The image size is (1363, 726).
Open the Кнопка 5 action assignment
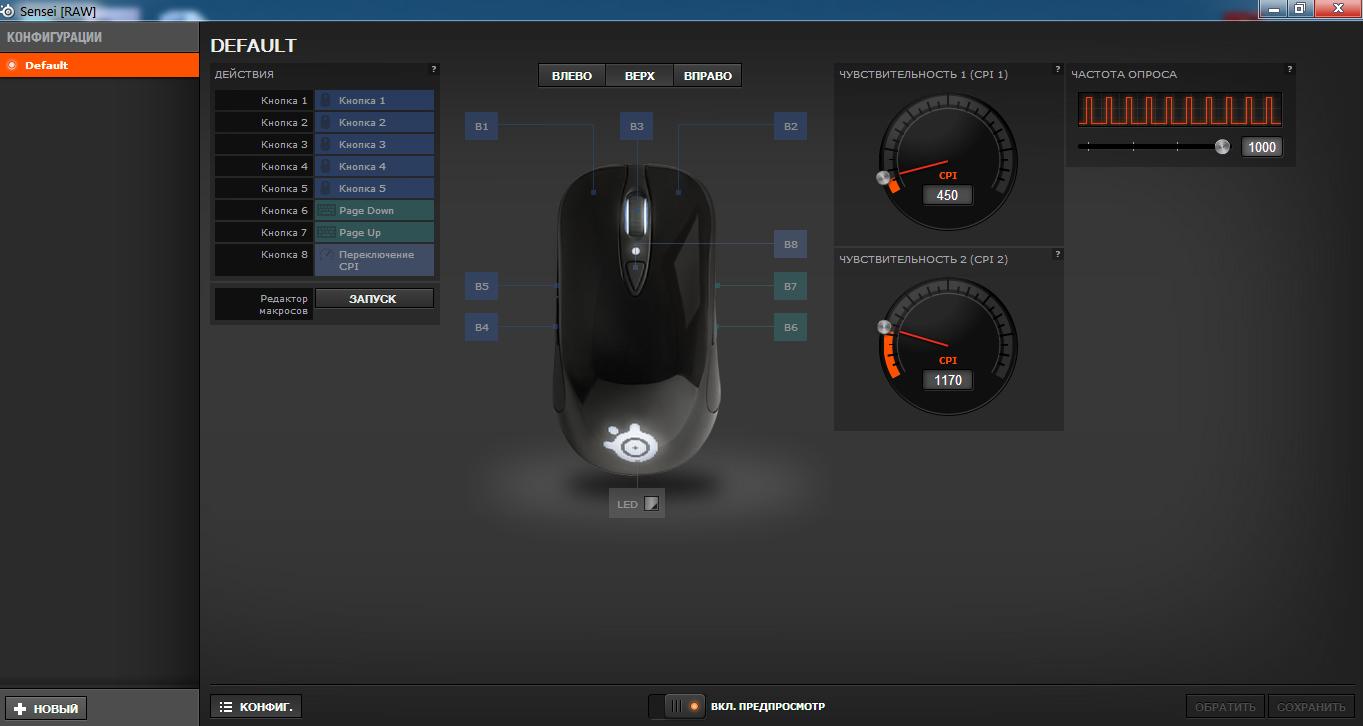coord(374,188)
